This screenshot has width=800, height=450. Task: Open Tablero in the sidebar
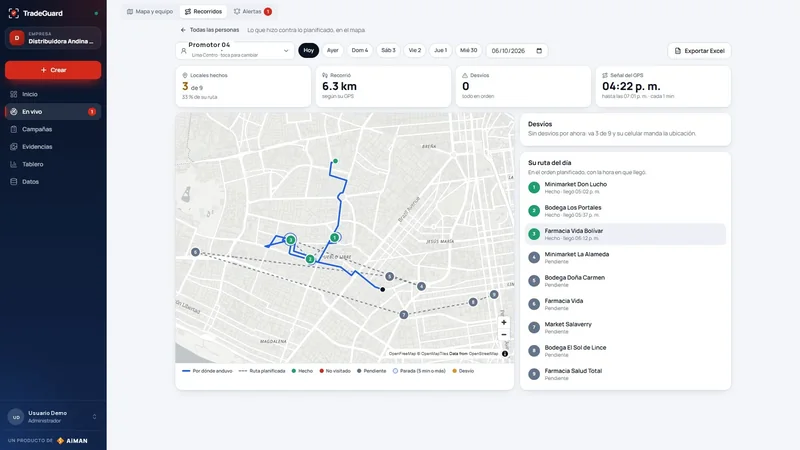tap(53, 164)
